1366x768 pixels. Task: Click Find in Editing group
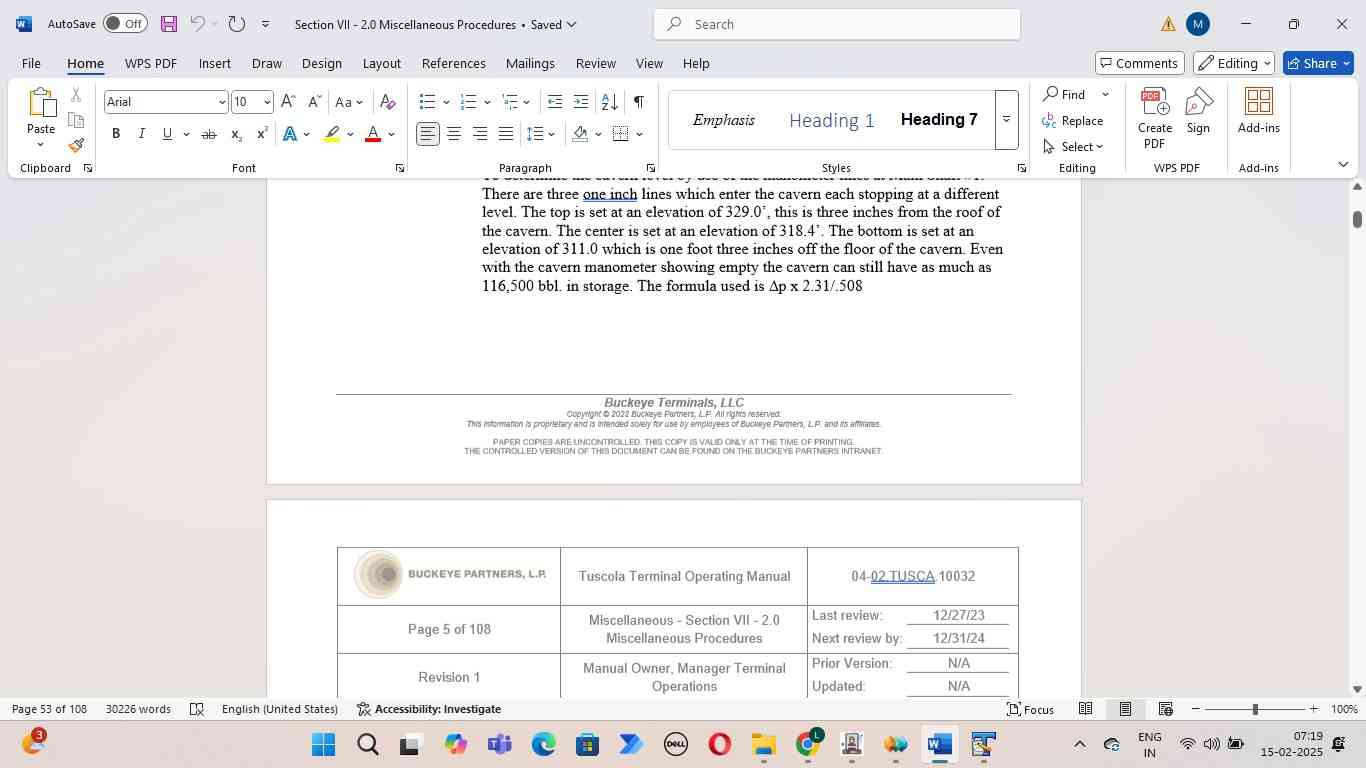tap(1064, 94)
